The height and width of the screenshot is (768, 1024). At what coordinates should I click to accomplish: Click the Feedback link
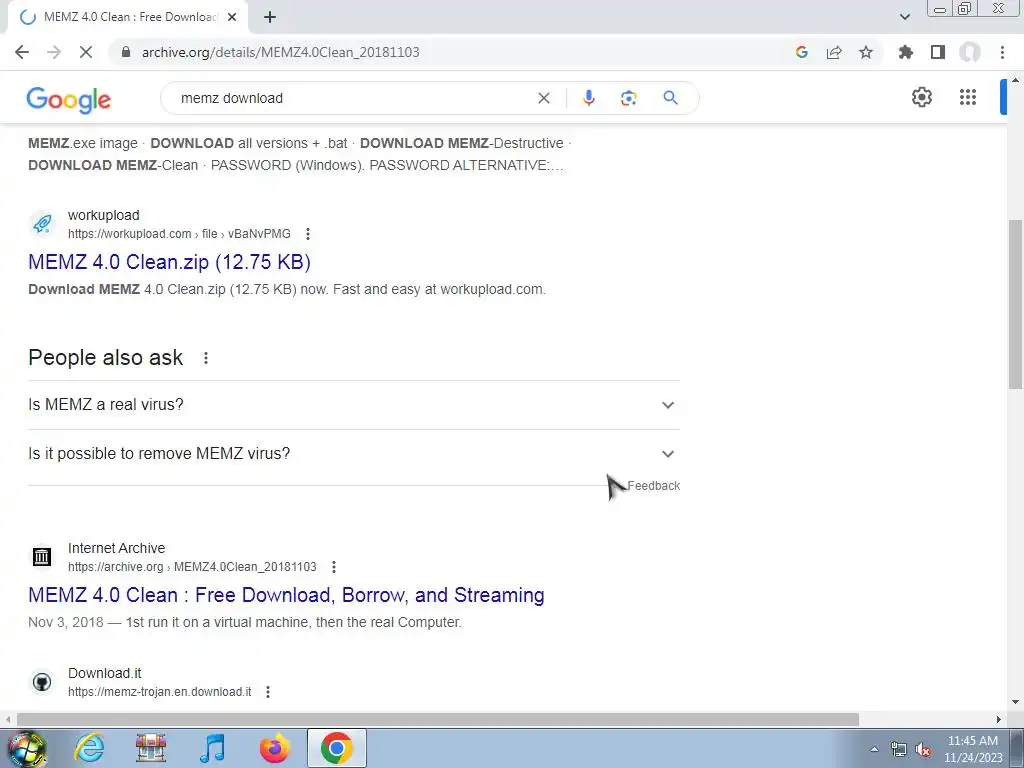tap(654, 486)
